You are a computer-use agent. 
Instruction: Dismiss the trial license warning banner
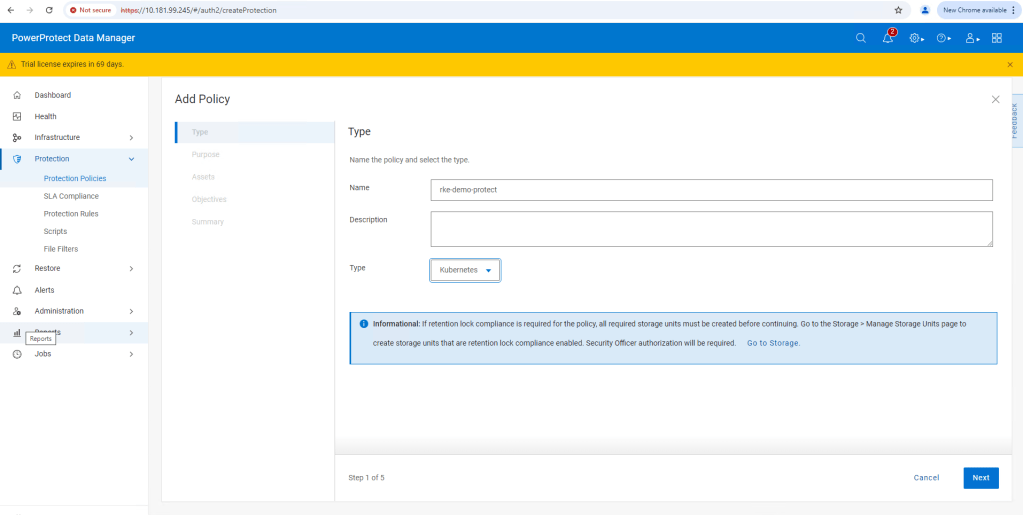coord(1010,64)
